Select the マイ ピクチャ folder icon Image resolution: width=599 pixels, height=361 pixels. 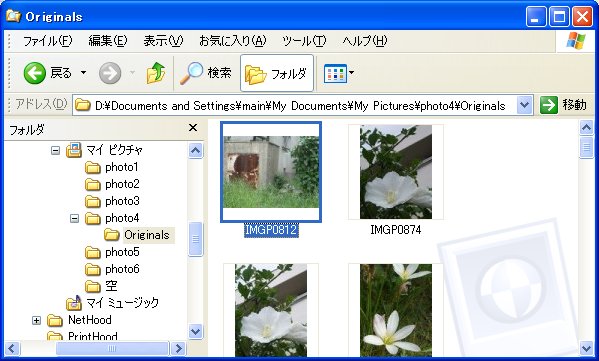point(74,150)
